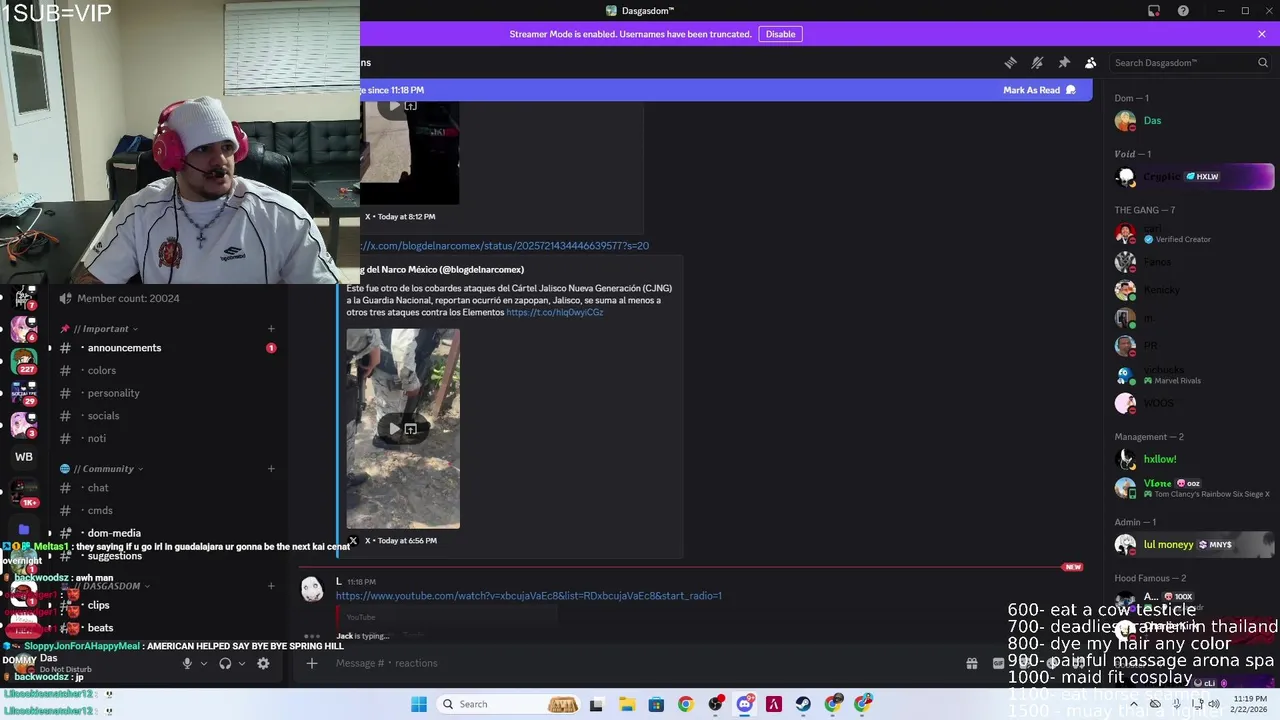Open the x.com blogdelnarcomex status link
This screenshot has width=1280, height=720.
coord(504,246)
